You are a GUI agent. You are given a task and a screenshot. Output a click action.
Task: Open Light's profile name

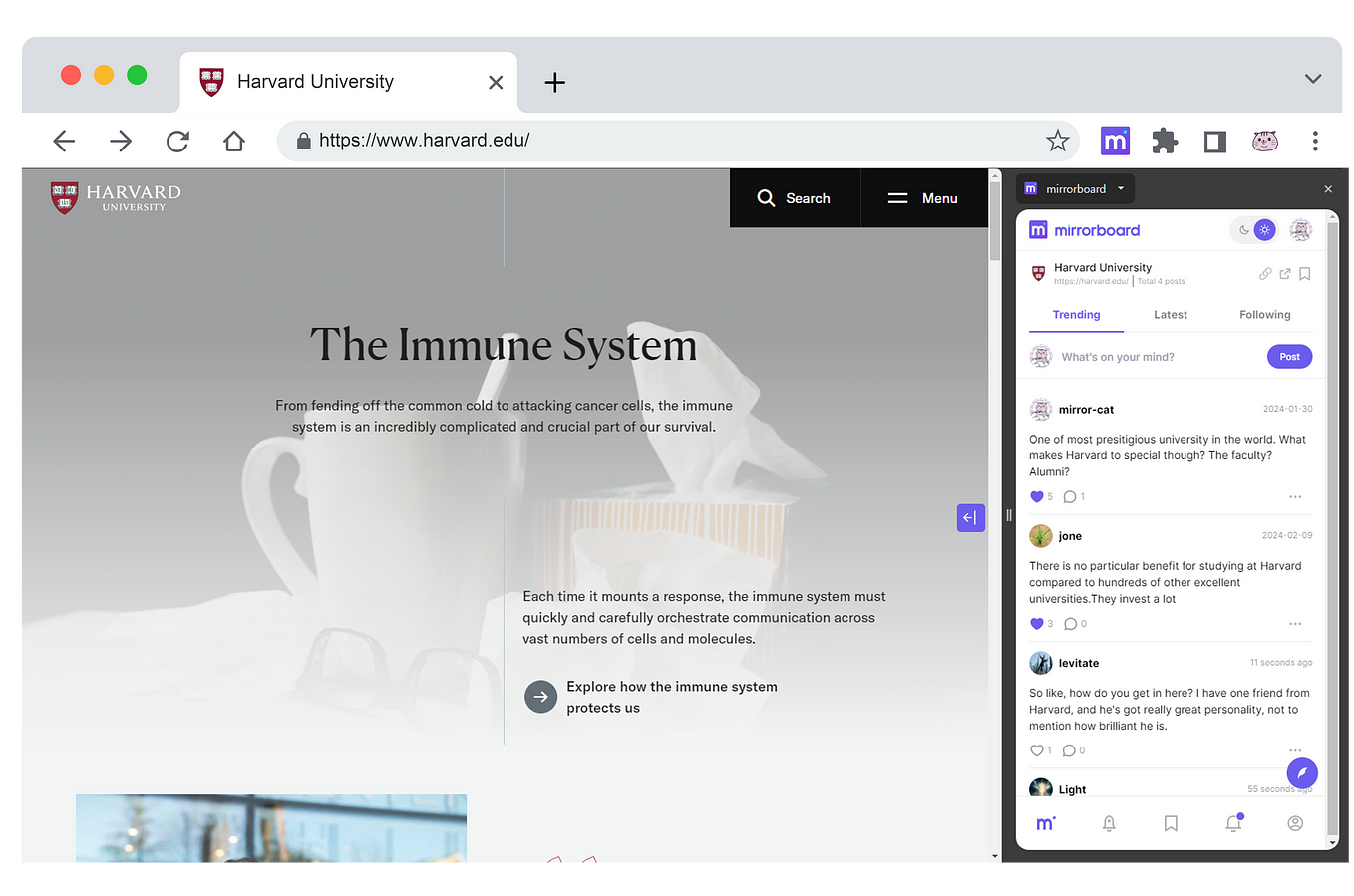point(1072,789)
